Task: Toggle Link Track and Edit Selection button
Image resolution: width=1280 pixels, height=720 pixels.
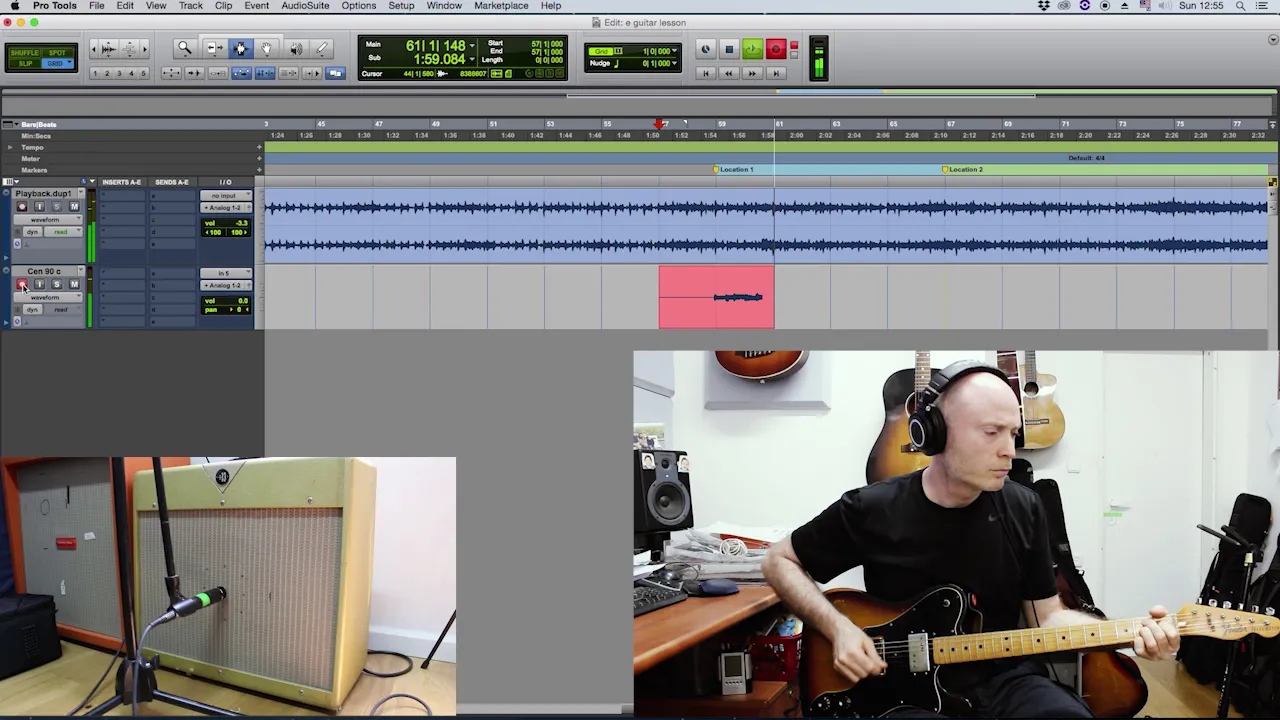Action: 288,73
